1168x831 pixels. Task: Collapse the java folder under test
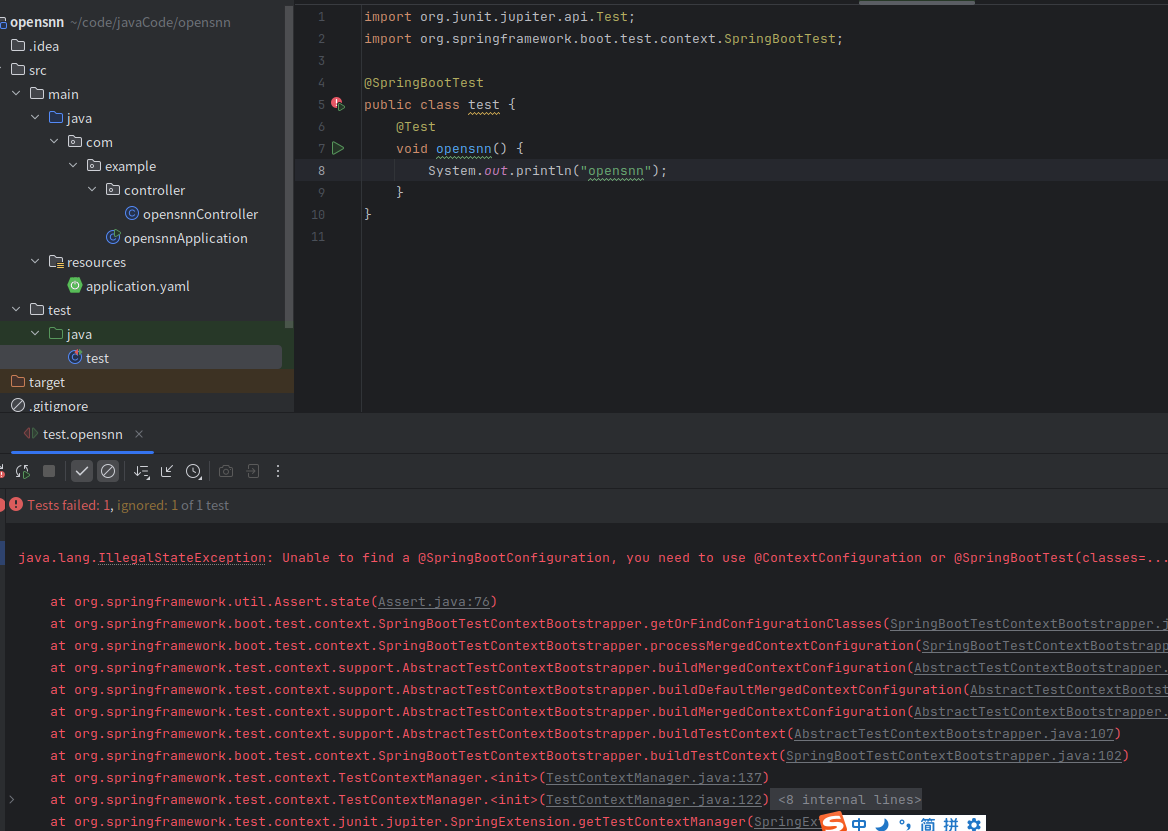(35, 334)
